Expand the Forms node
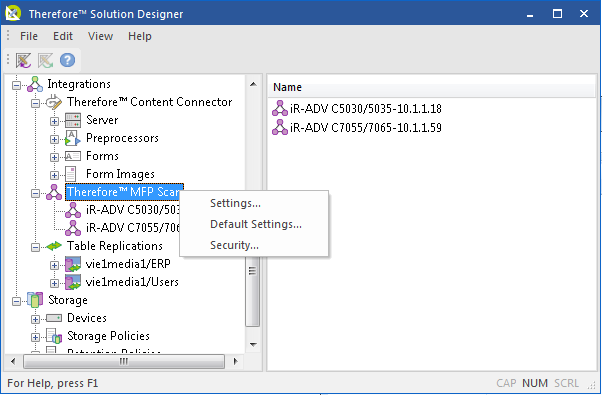Screen dimensions: 602x395 click(x=54, y=157)
